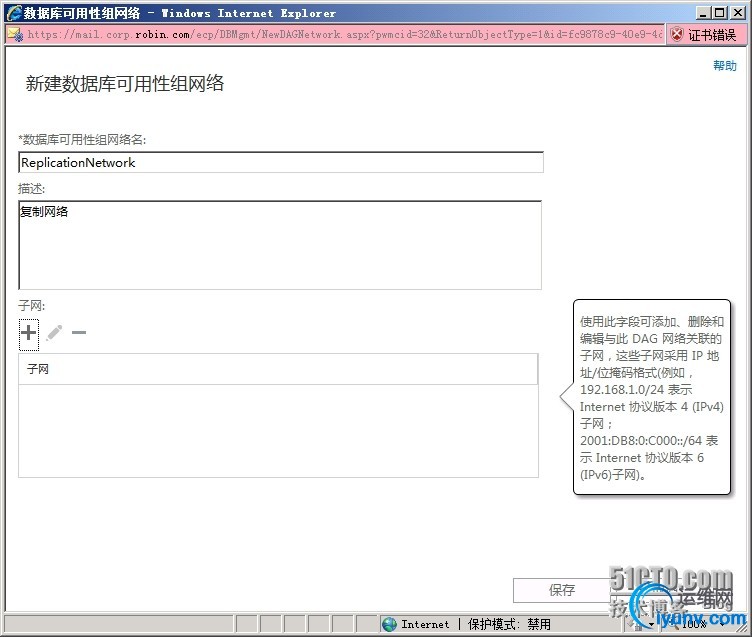Click the Internet Explorer logo in title bar
The width and height of the screenshot is (752, 637).
pyautogui.click(x=14, y=13)
